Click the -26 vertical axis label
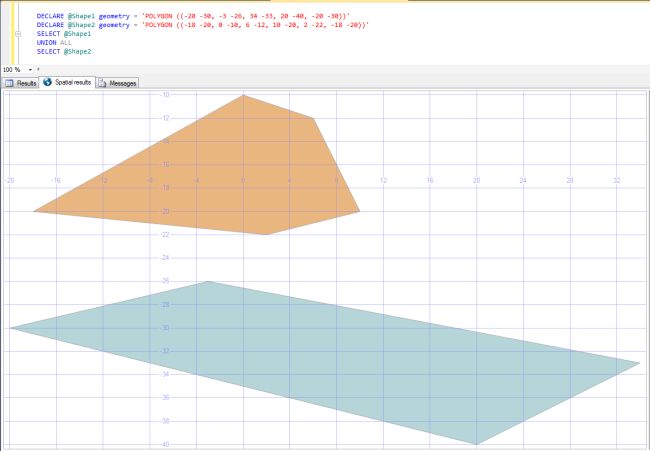 165,281
